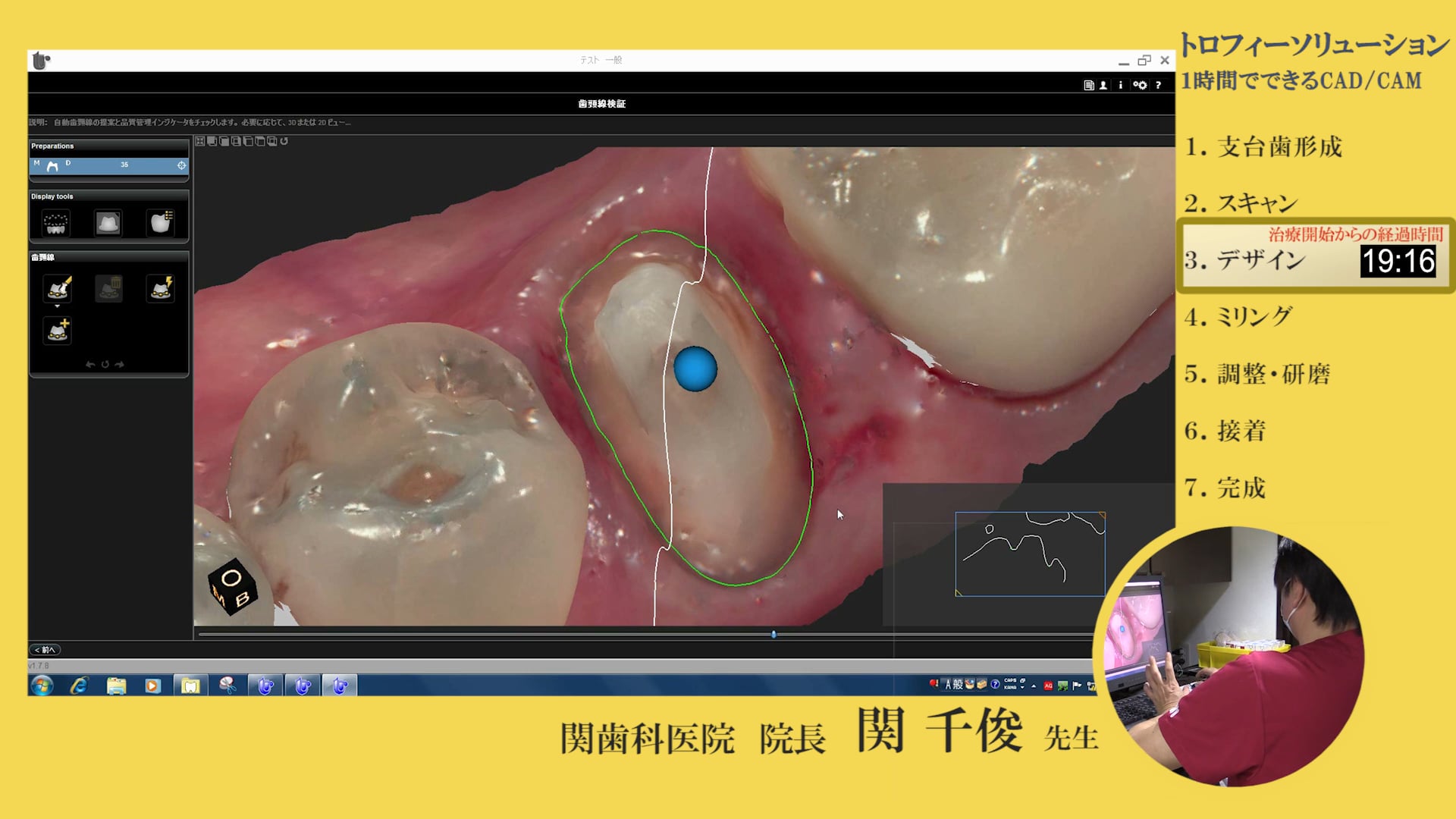Viewport: 1456px width, 819px height.
Task: Open the information i icon
Action: pos(1121,86)
